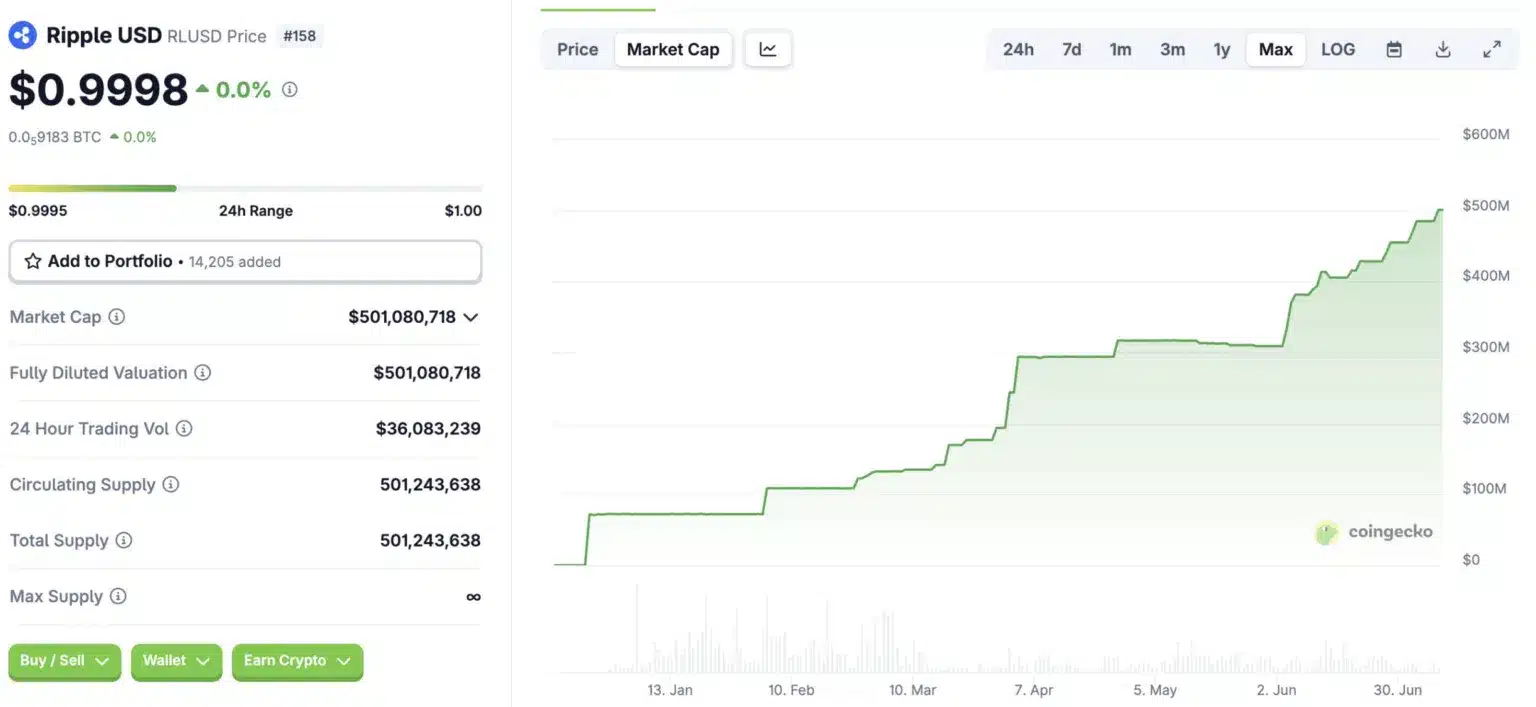Set chart range to 1m
The image size is (1536, 707).
coord(1121,49)
